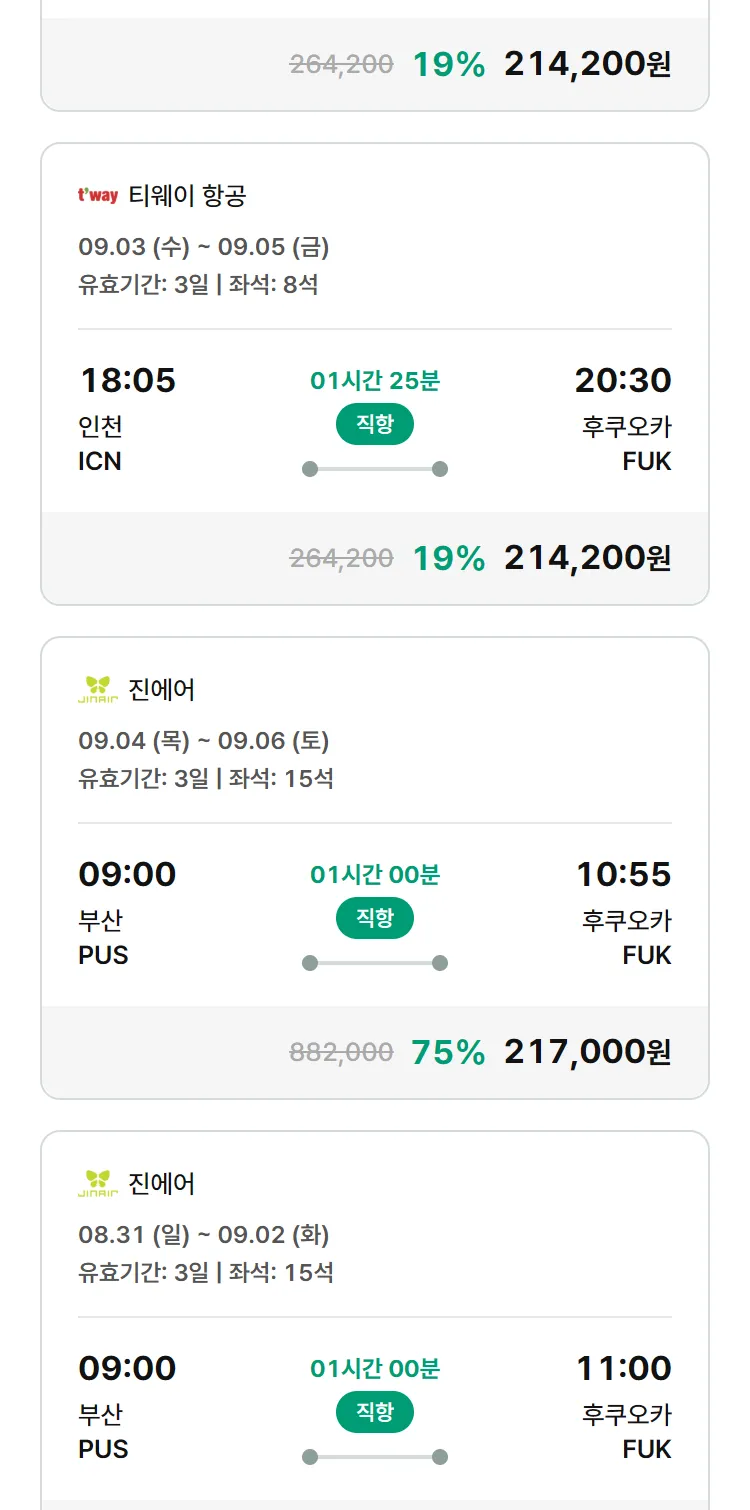Image resolution: width=750 pixels, height=1510 pixels.
Task: Tap 직항 badge on the 18:05 Incheon flight
Action: coord(375,425)
